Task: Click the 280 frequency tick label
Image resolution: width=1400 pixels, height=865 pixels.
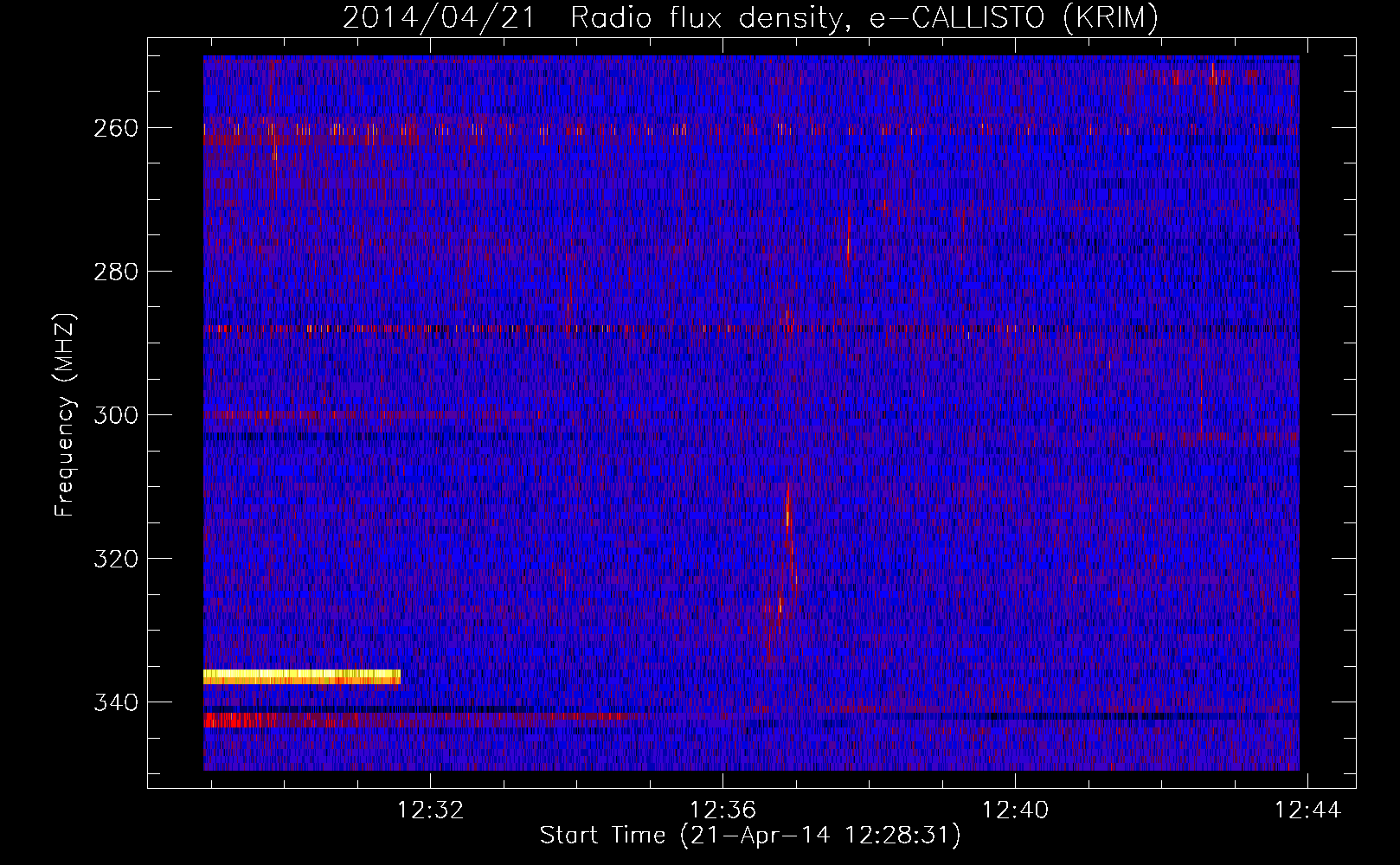Action: 116,272
